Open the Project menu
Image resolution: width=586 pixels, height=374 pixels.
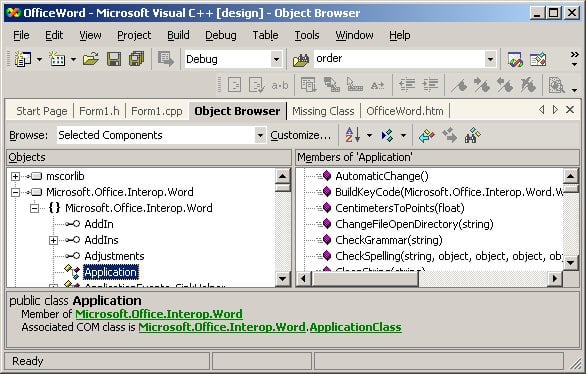coord(134,35)
